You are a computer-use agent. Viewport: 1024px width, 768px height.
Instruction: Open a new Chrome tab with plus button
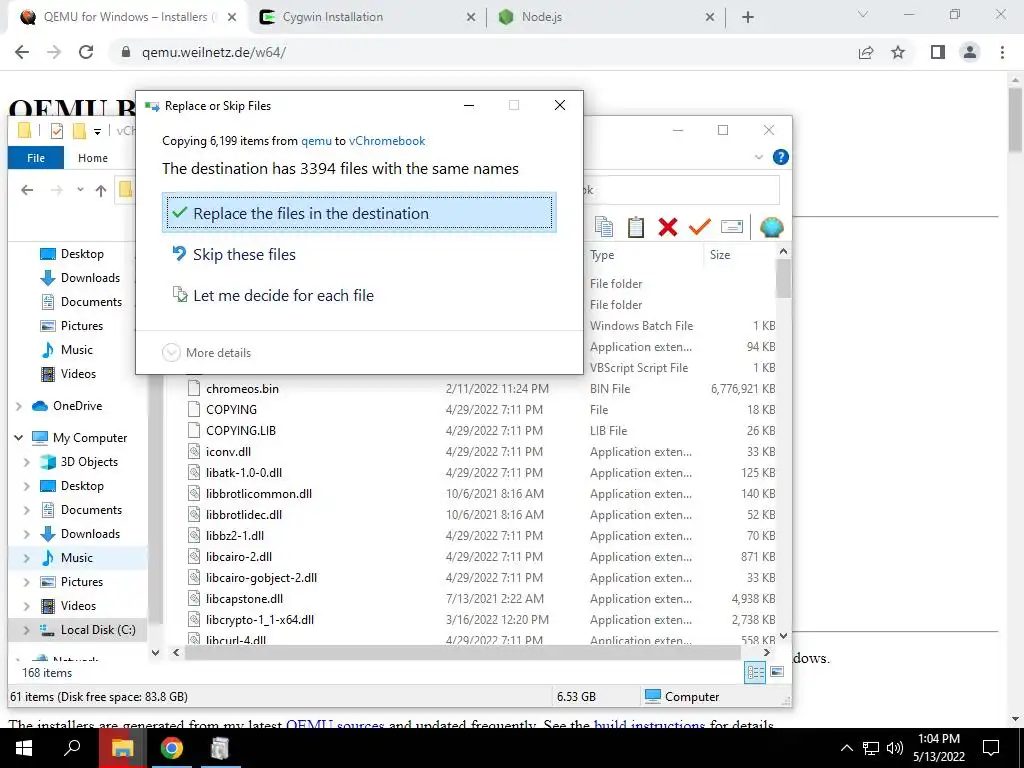(x=748, y=17)
